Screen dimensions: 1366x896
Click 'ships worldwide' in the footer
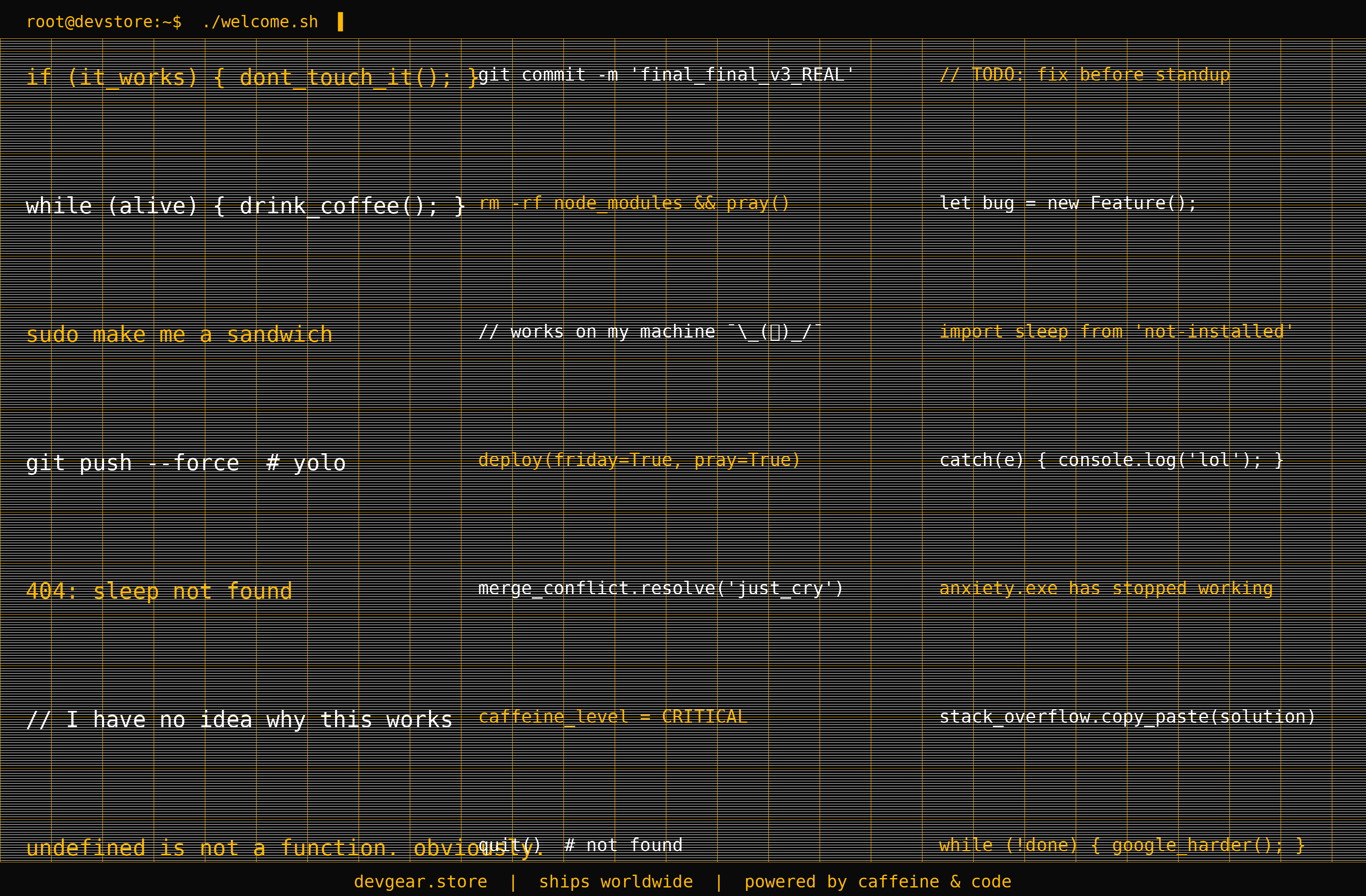click(615, 881)
